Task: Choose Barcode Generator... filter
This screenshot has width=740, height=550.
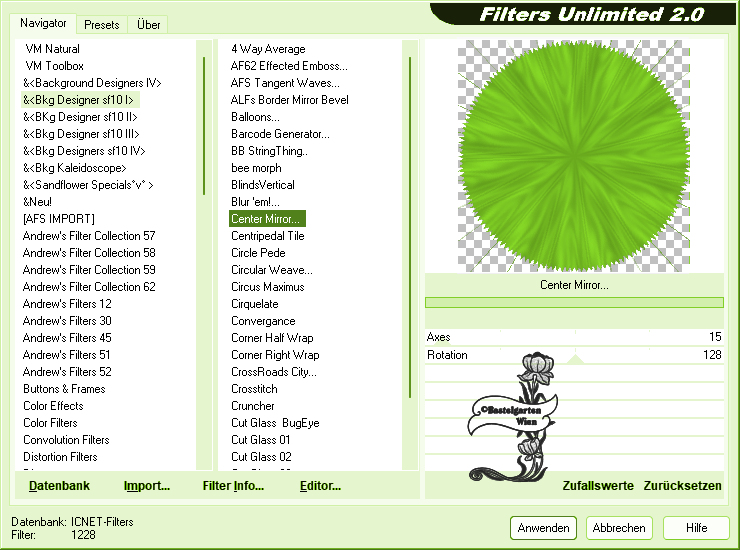Action: click(x=280, y=134)
